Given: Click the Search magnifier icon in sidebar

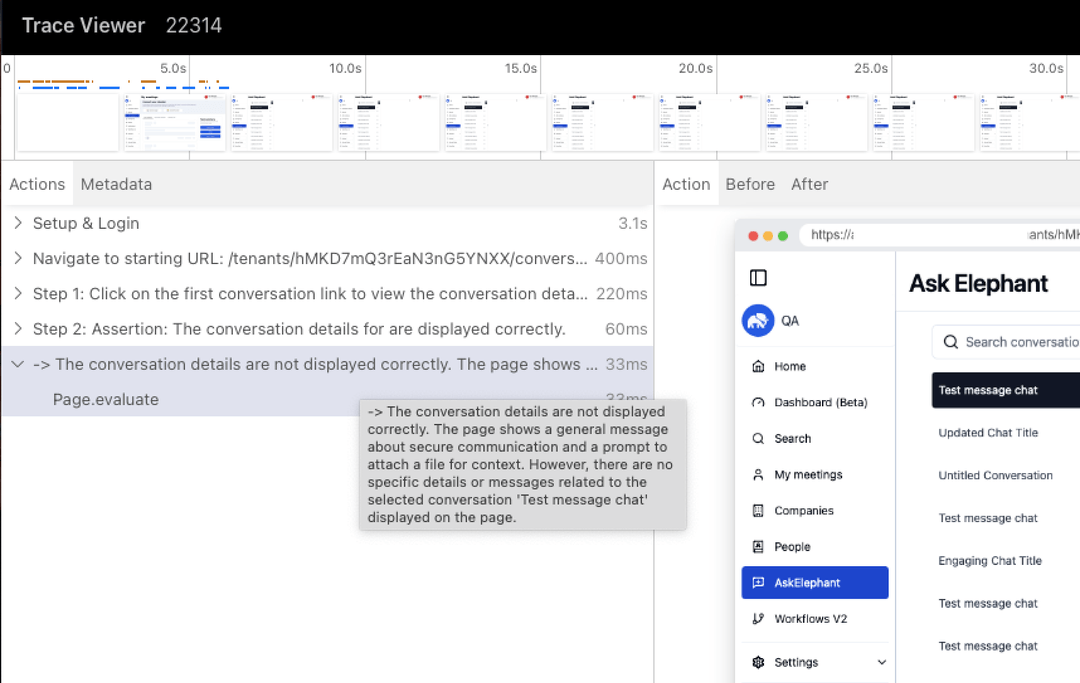Looking at the screenshot, I should (758, 439).
